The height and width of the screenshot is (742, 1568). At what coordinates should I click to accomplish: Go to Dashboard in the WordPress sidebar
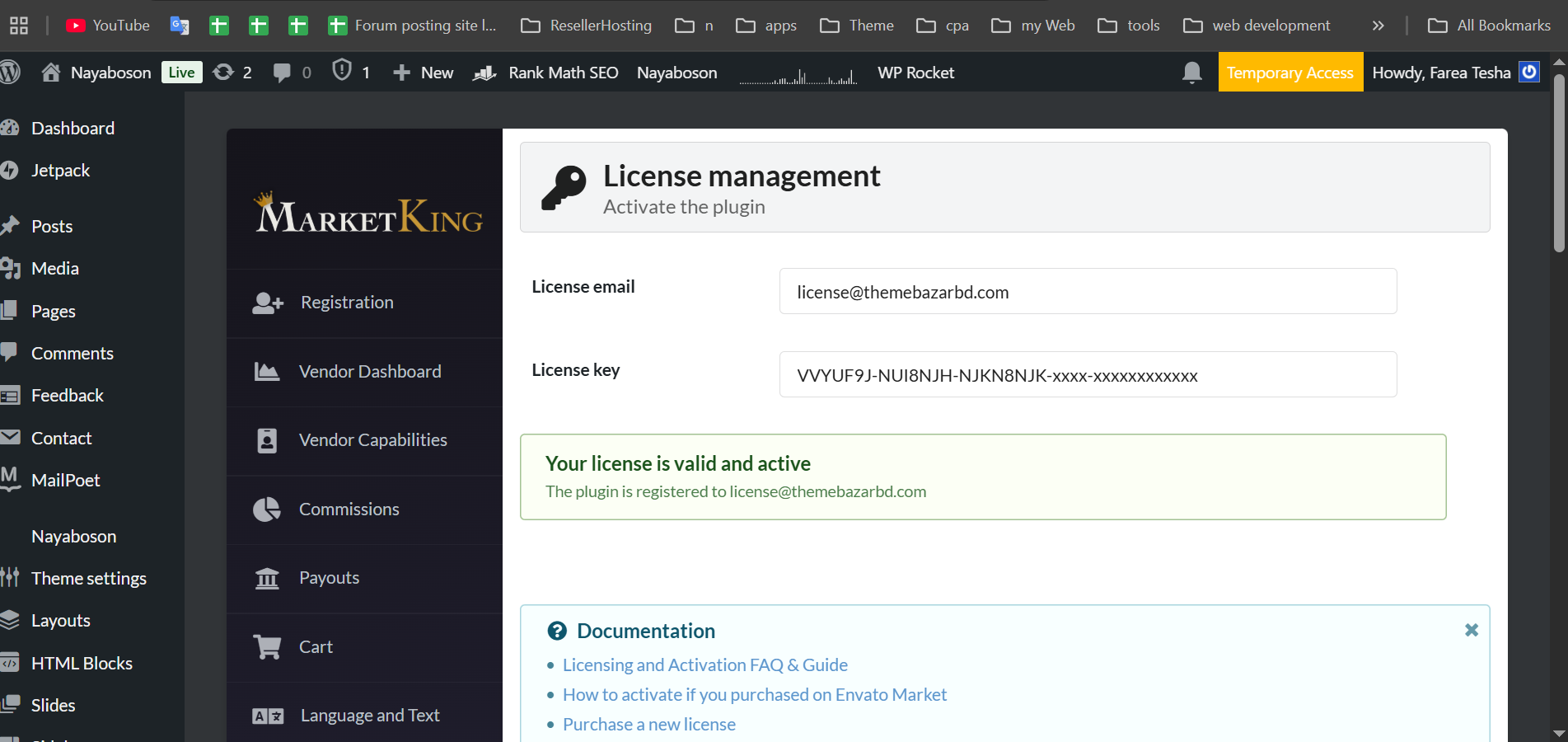coord(73,128)
